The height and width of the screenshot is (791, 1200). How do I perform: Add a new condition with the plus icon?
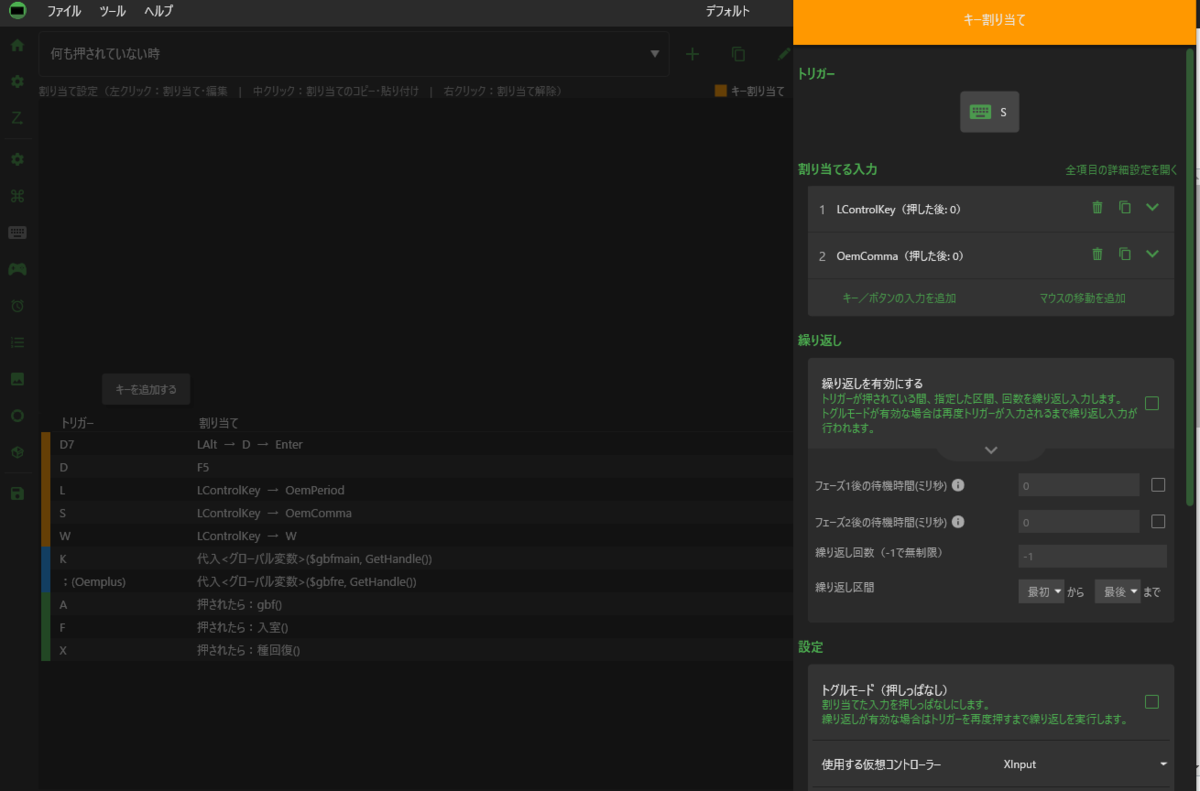[x=692, y=54]
